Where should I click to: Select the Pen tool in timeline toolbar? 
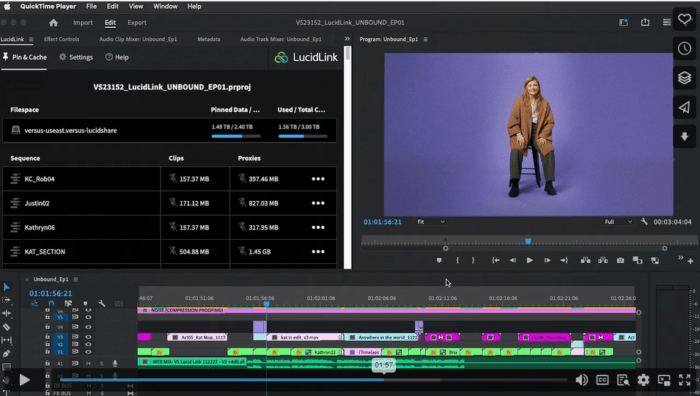[x=6, y=354]
